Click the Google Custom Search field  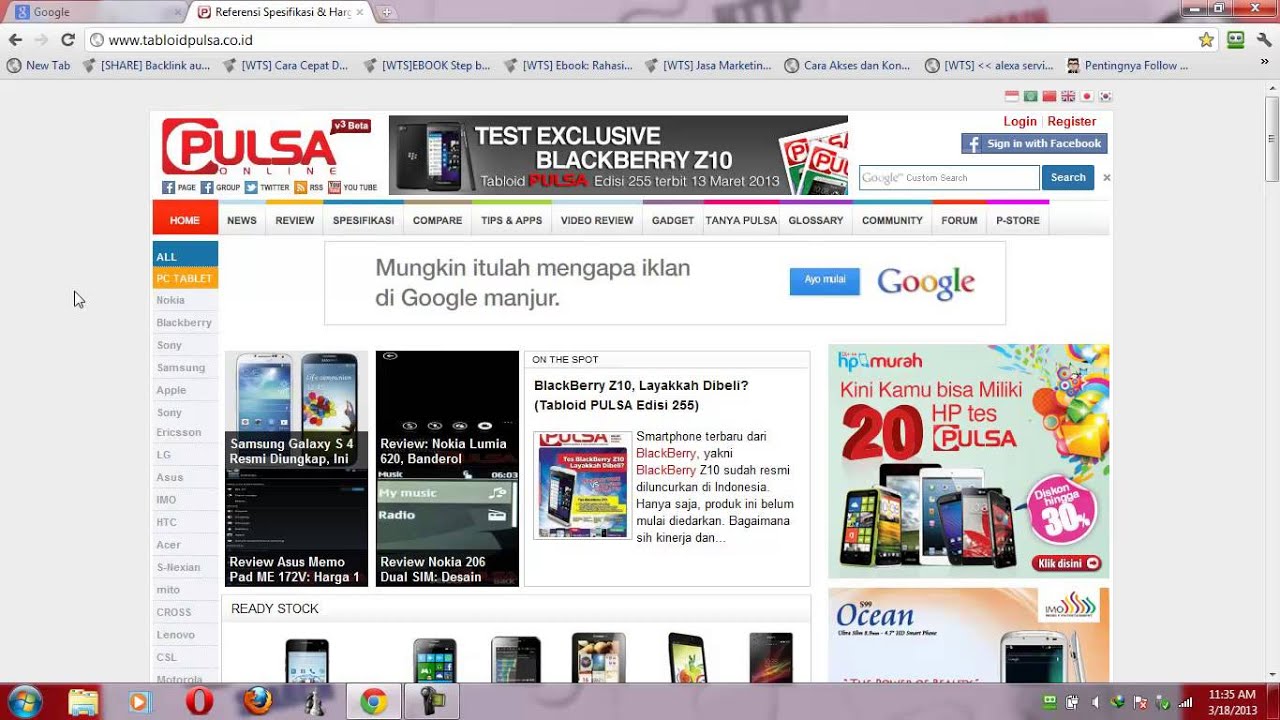[x=949, y=178]
